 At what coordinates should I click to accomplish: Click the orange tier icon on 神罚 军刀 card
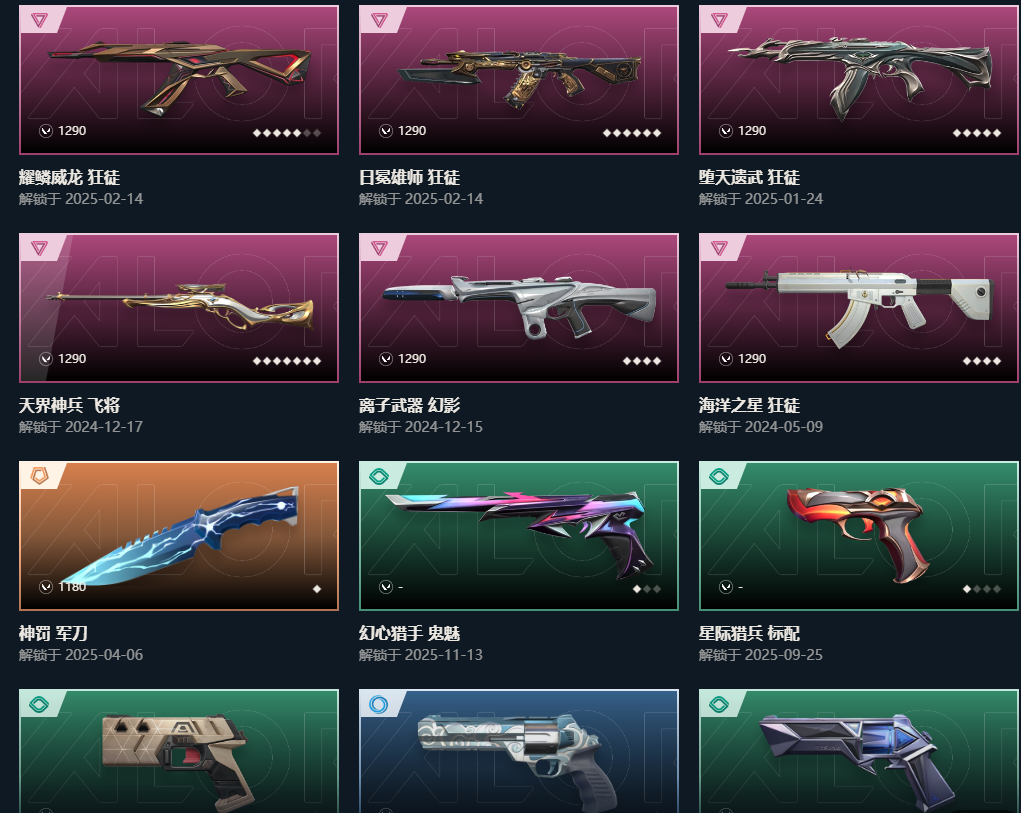(39, 476)
